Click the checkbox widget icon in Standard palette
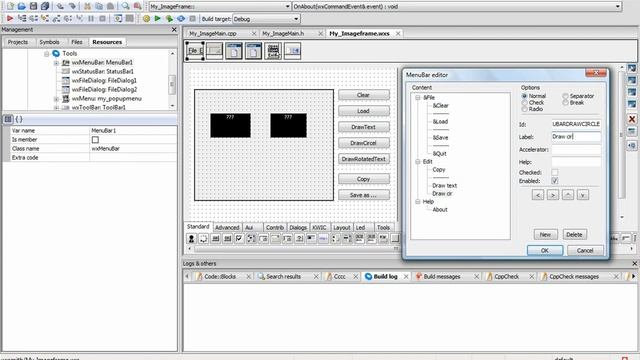This screenshot has height=360, width=640. click(x=239, y=238)
